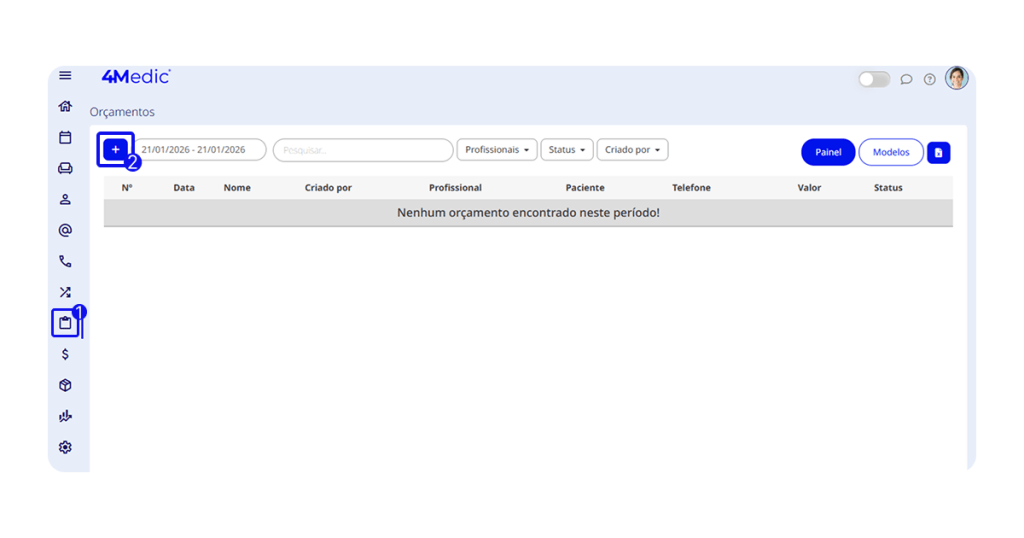
Task: Open the Status dropdown filter
Action: (566, 150)
